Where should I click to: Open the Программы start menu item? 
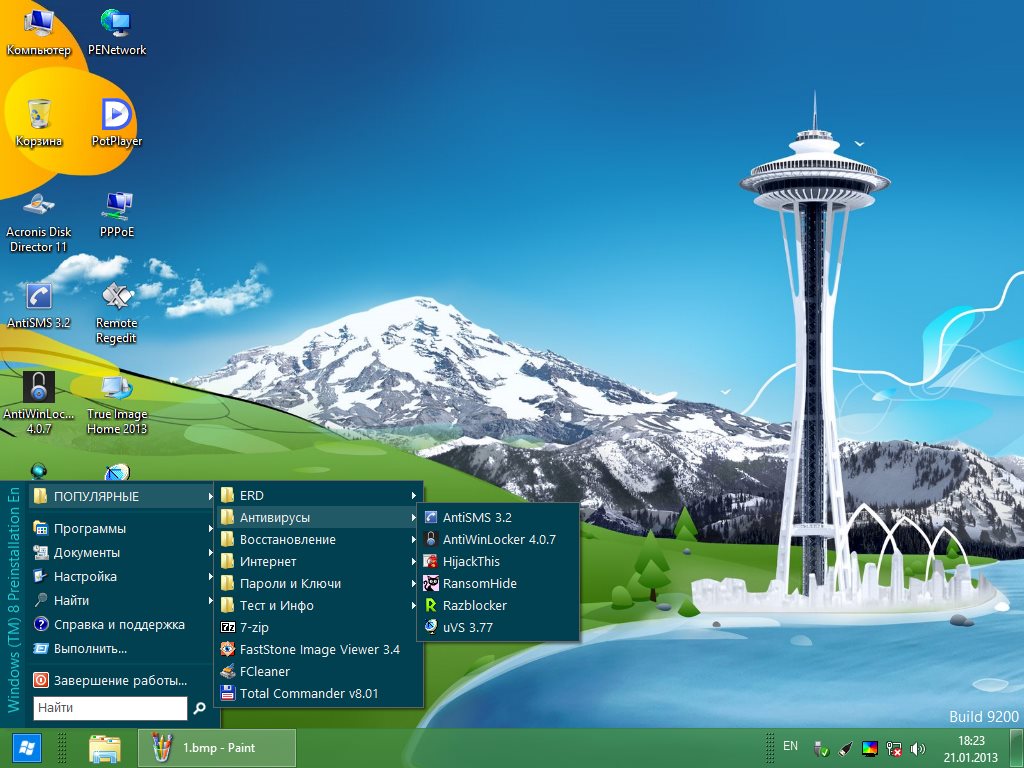point(123,528)
